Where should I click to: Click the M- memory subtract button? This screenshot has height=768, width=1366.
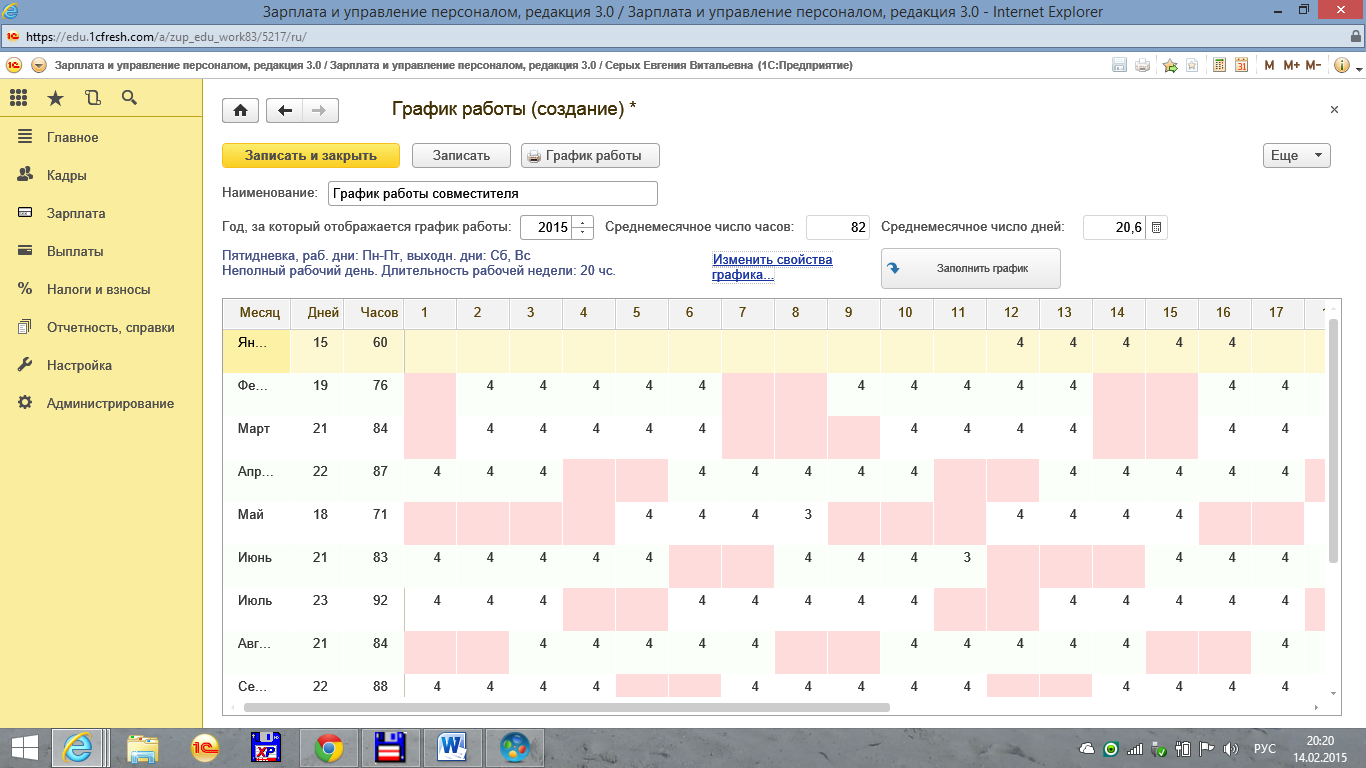pyautogui.click(x=1313, y=65)
